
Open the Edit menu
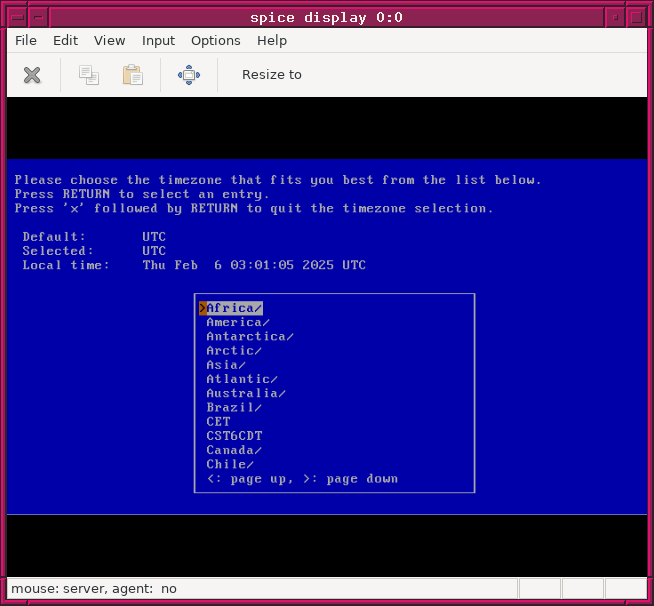65,41
